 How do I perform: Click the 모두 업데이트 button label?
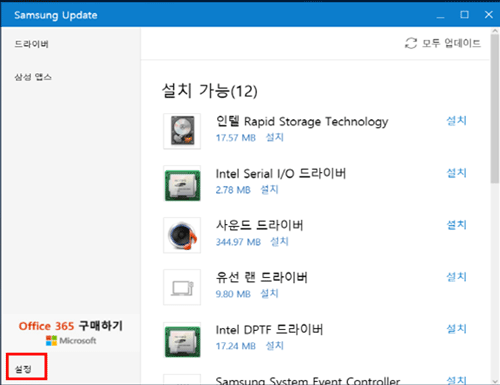(x=451, y=43)
